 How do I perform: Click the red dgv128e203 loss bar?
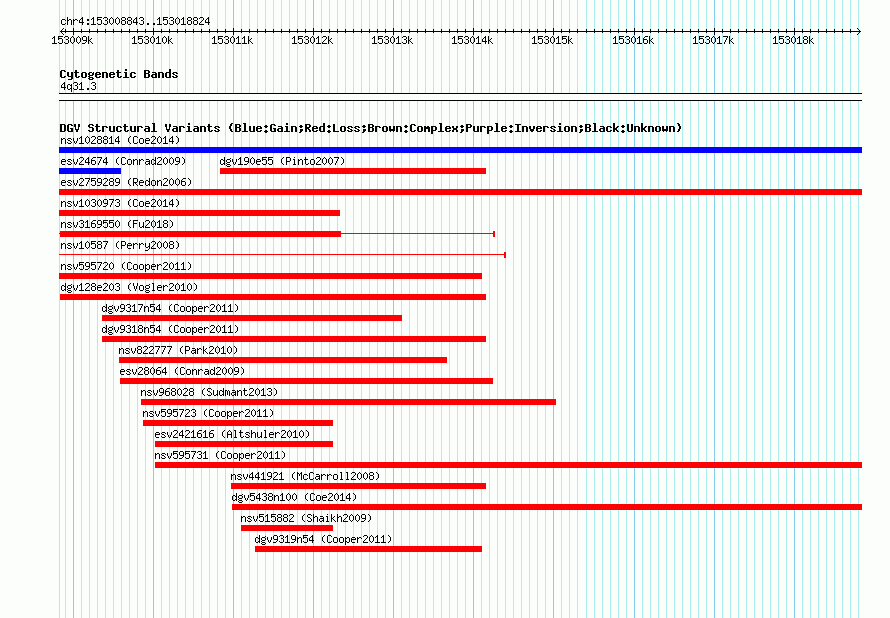pos(272,297)
